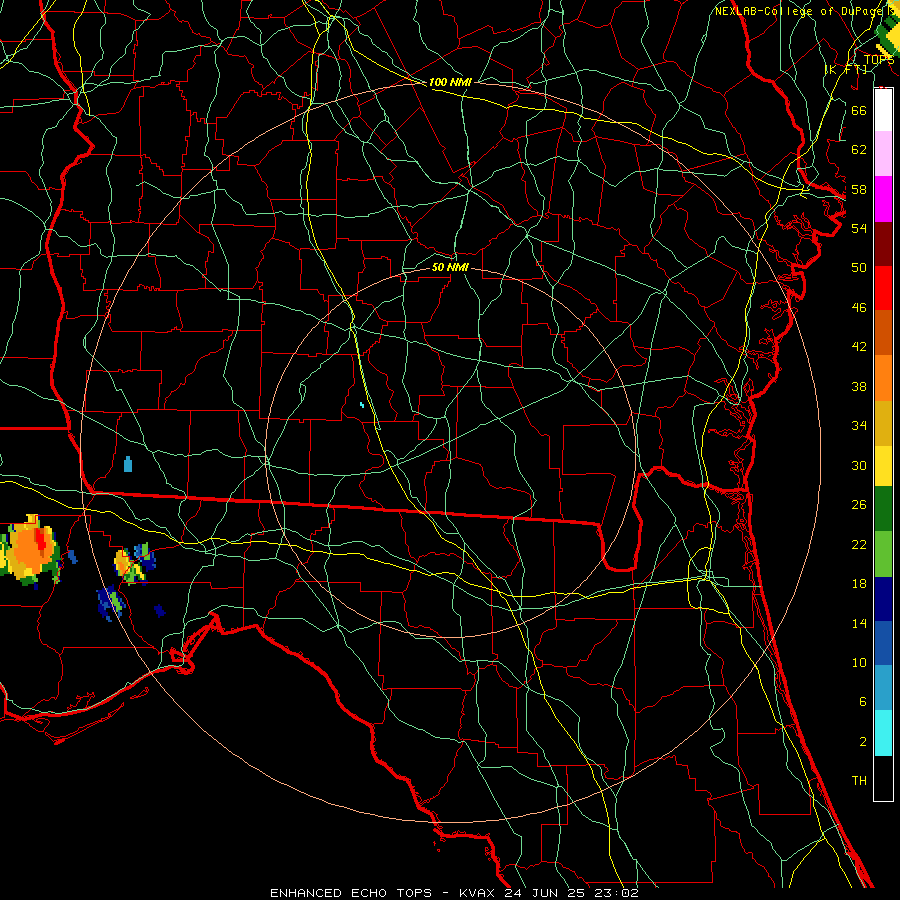Click the '26' legend value
The height and width of the screenshot is (900, 900).
pyautogui.click(x=859, y=505)
